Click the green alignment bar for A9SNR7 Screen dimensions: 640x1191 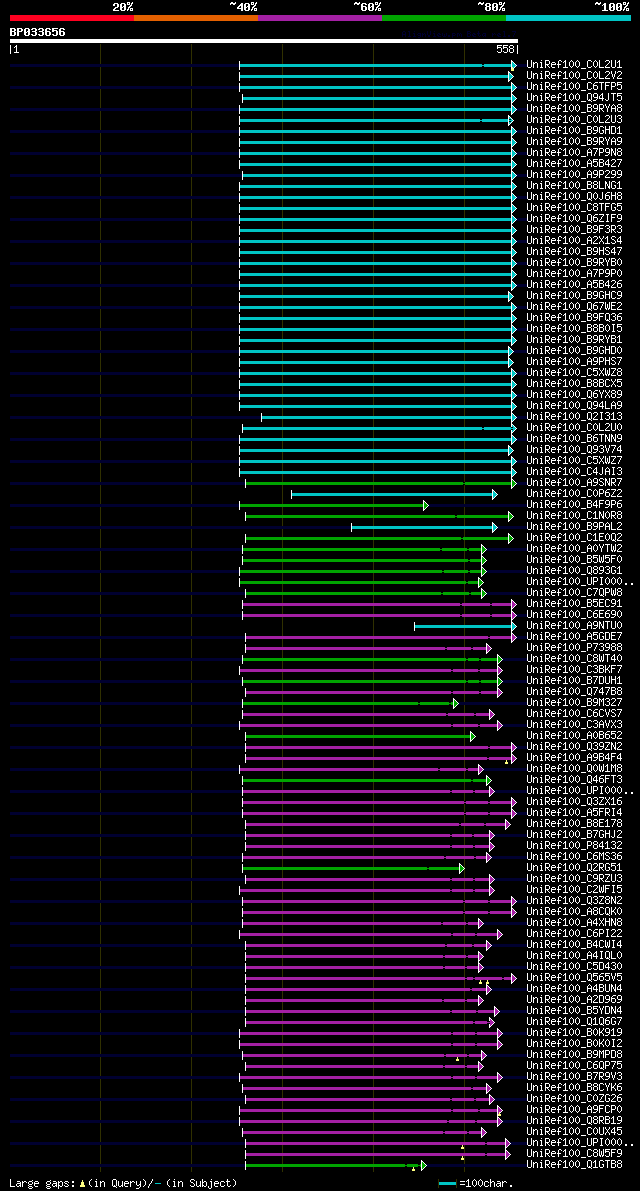pyautogui.click(x=380, y=483)
